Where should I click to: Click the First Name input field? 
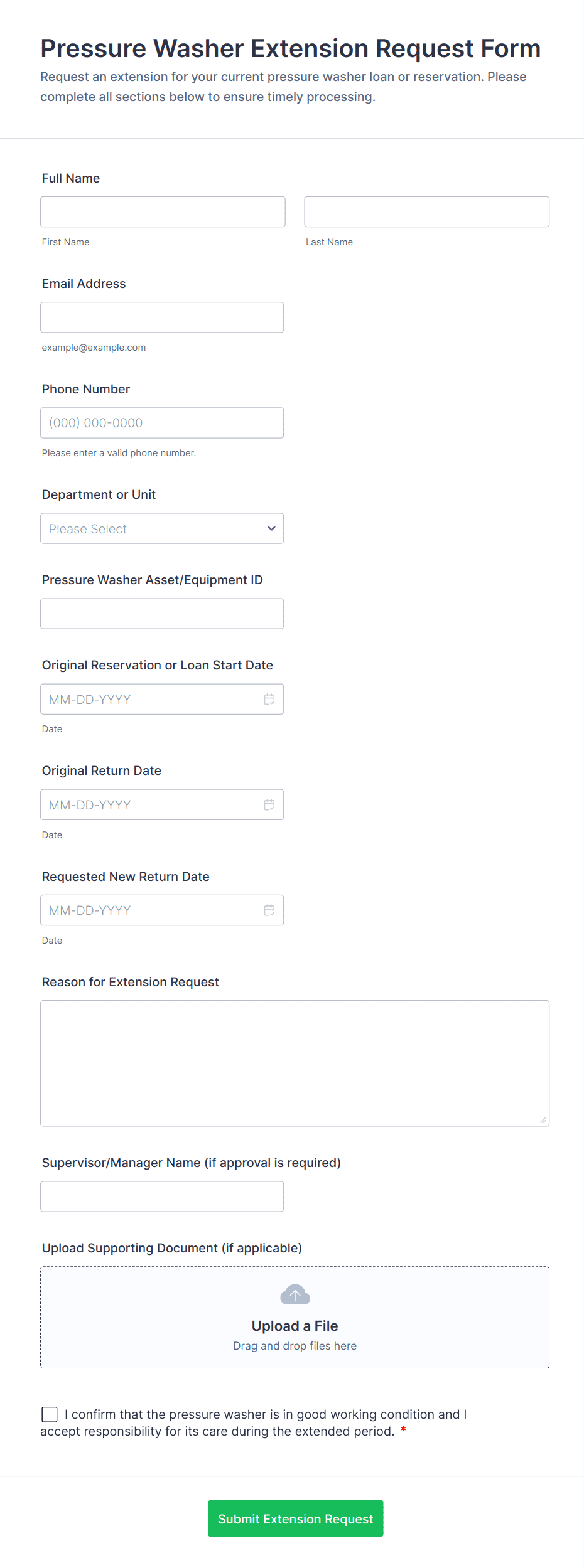[x=163, y=211]
